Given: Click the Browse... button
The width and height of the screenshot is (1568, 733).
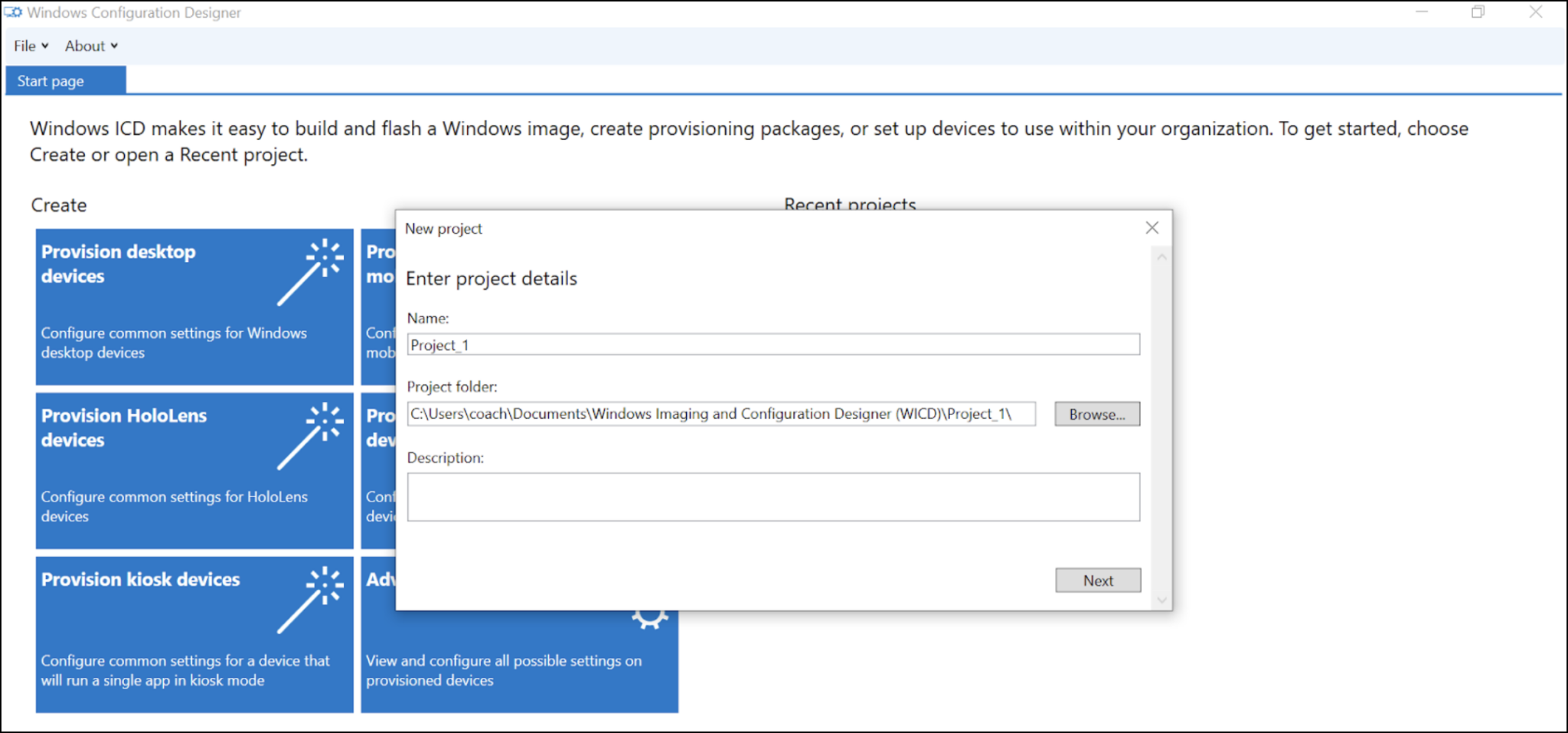Looking at the screenshot, I should coord(1097,414).
